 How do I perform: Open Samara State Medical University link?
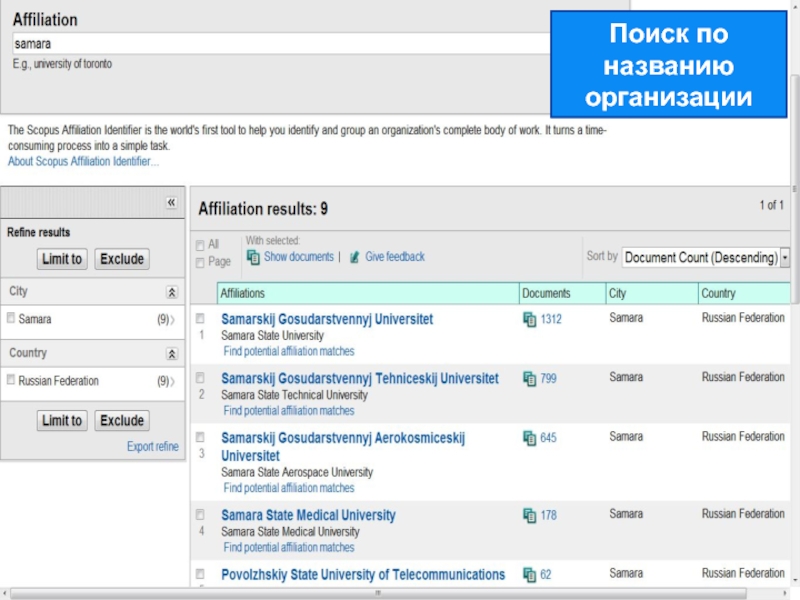tap(308, 516)
